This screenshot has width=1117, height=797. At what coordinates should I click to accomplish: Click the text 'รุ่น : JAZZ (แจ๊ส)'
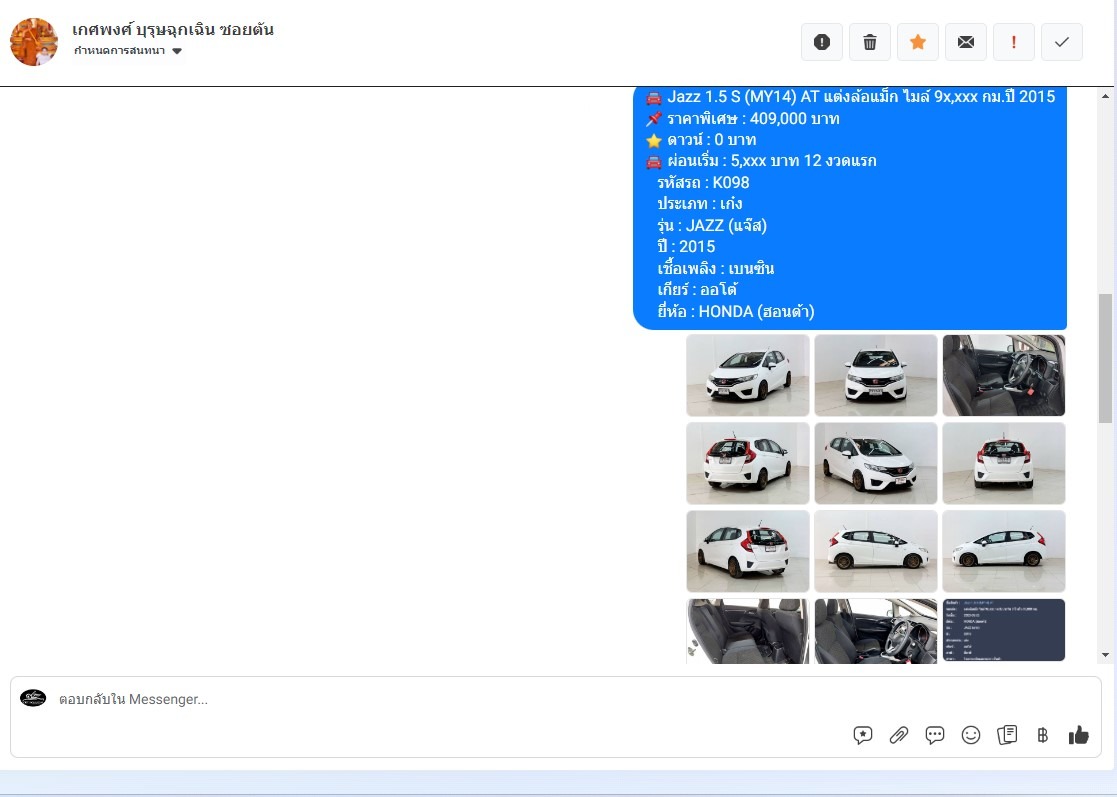click(712, 226)
